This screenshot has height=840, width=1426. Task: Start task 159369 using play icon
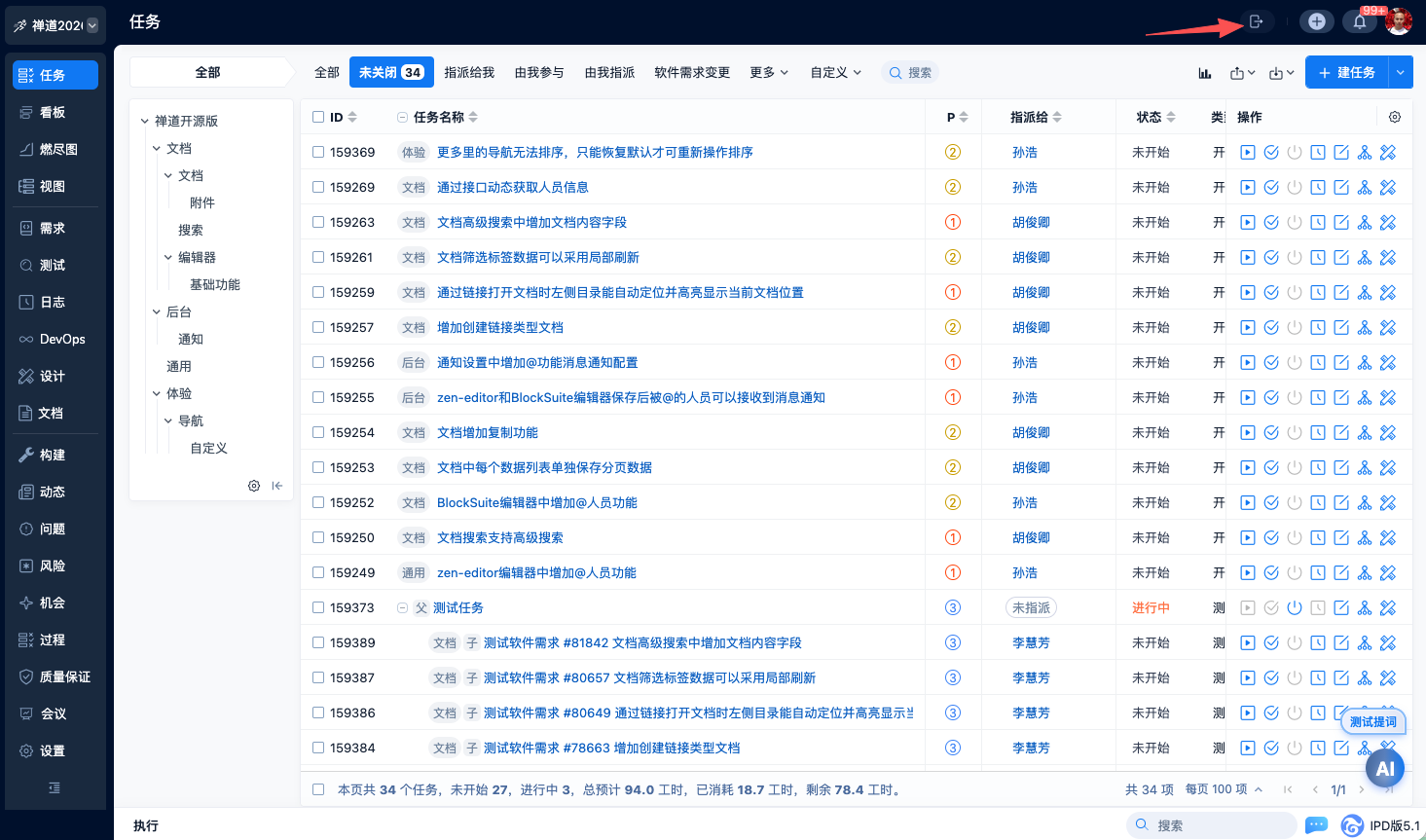click(x=1248, y=152)
